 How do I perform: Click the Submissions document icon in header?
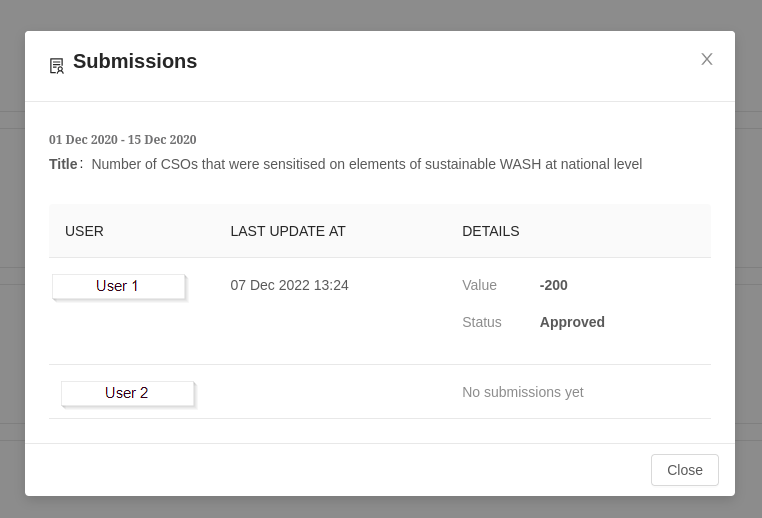[x=57, y=66]
